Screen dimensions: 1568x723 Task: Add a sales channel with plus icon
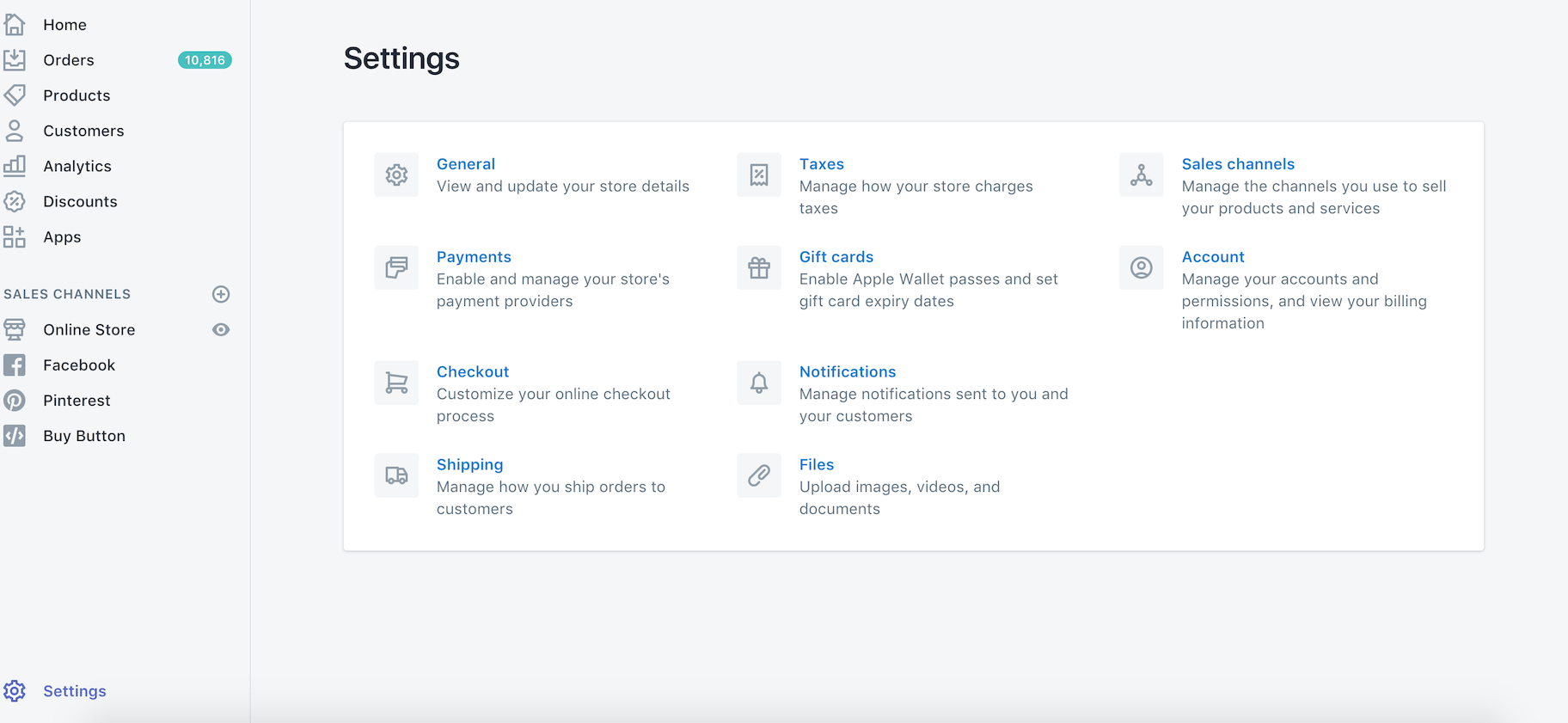coord(221,294)
